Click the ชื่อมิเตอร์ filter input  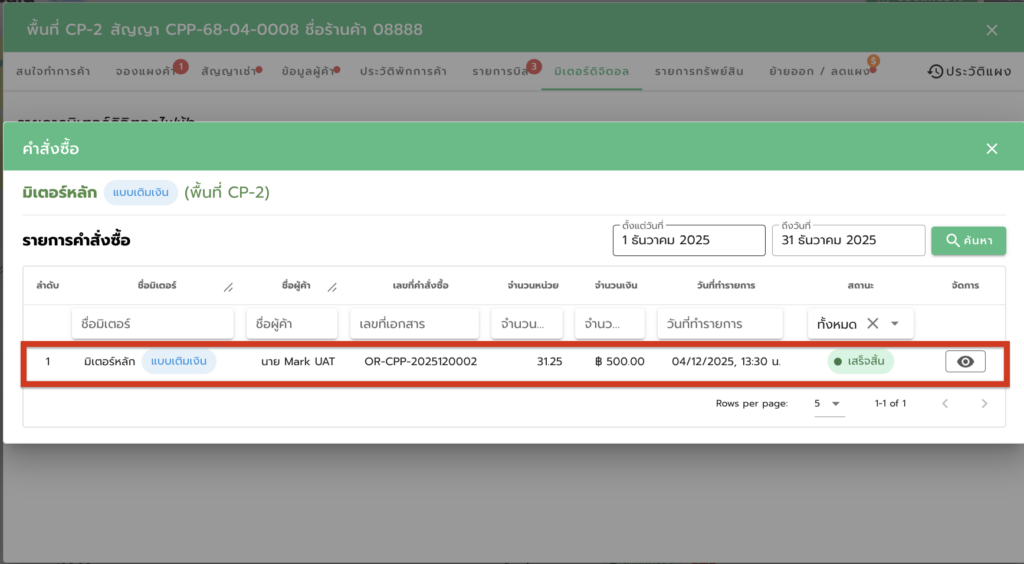tap(152, 324)
